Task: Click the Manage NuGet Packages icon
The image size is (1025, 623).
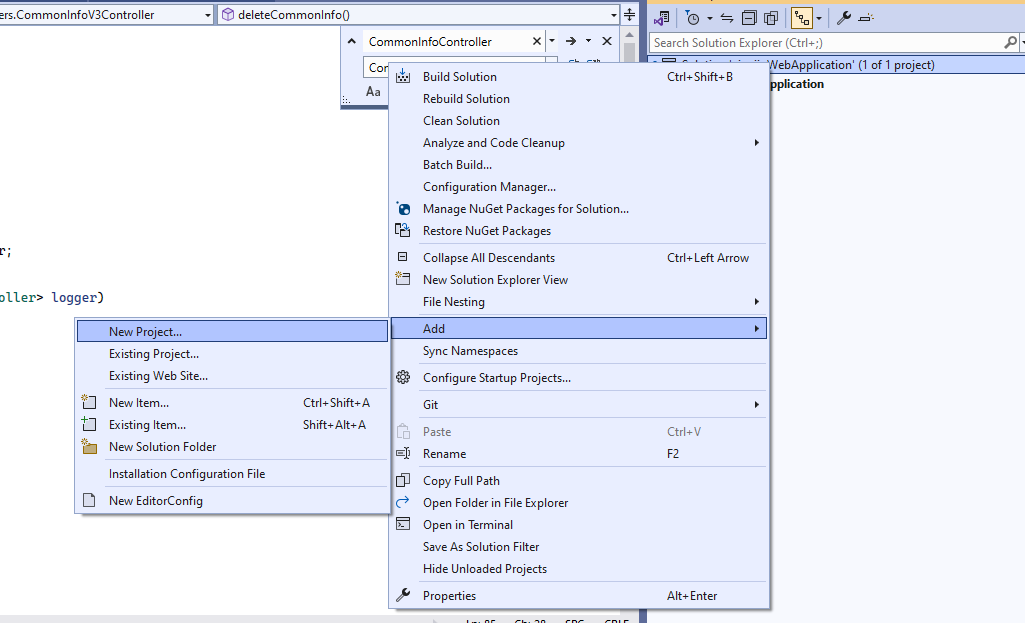Action: click(402, 208)
